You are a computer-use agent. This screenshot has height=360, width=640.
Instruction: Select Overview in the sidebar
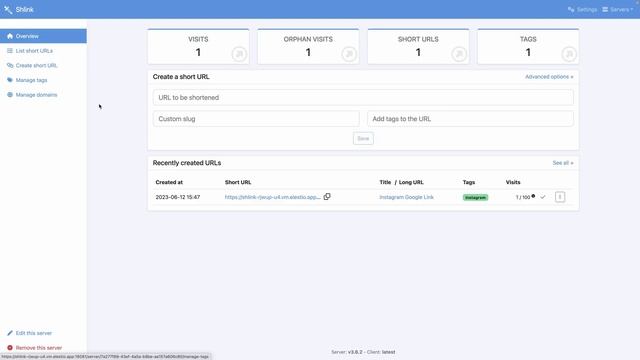[x=43, y=36]
